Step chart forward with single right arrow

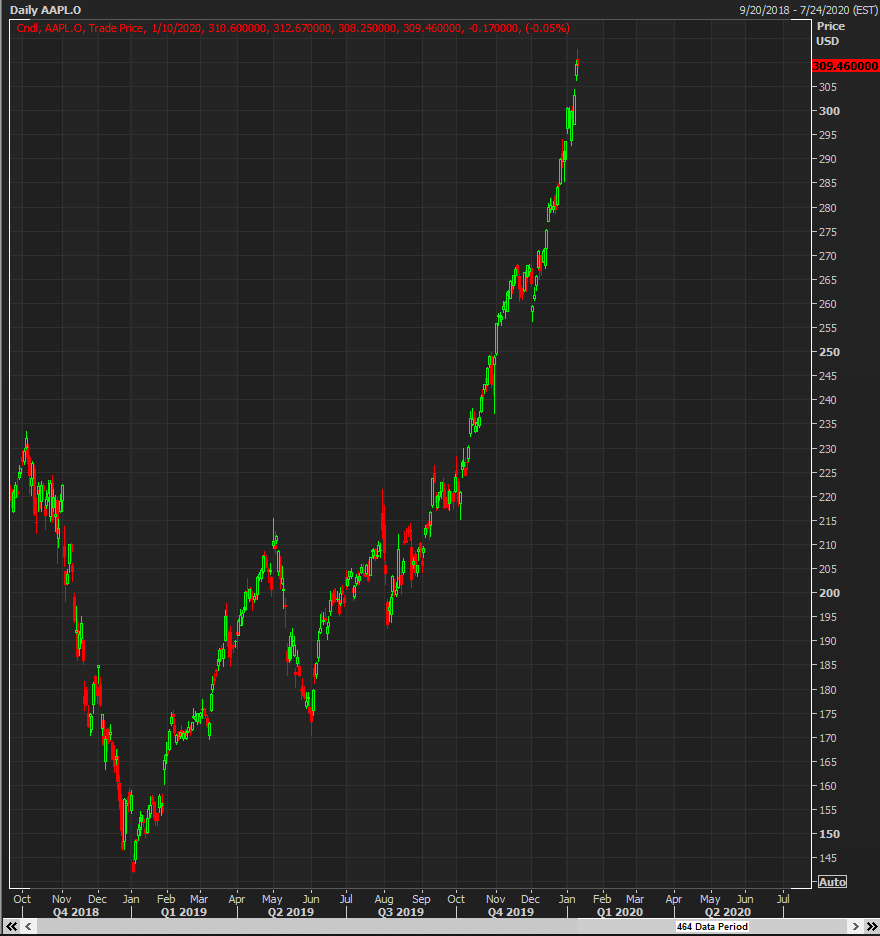pyautogui.click(x=856, y=926)
